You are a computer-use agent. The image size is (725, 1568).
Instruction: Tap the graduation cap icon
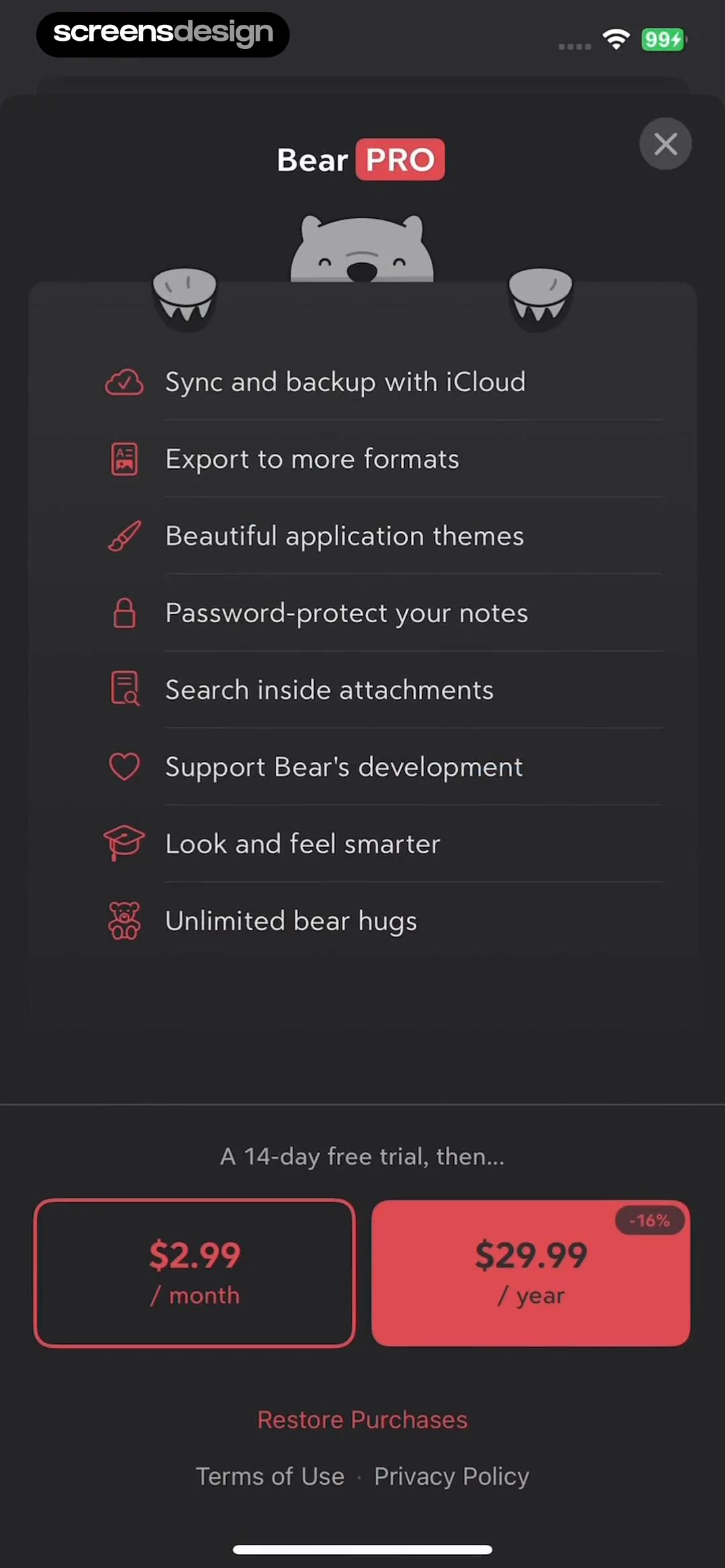click(x=124, y=843)
